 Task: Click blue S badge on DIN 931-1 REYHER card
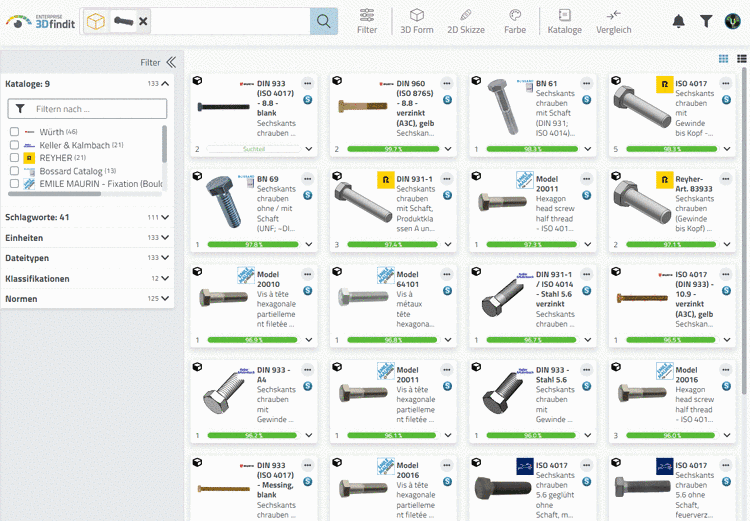point(447,195)
